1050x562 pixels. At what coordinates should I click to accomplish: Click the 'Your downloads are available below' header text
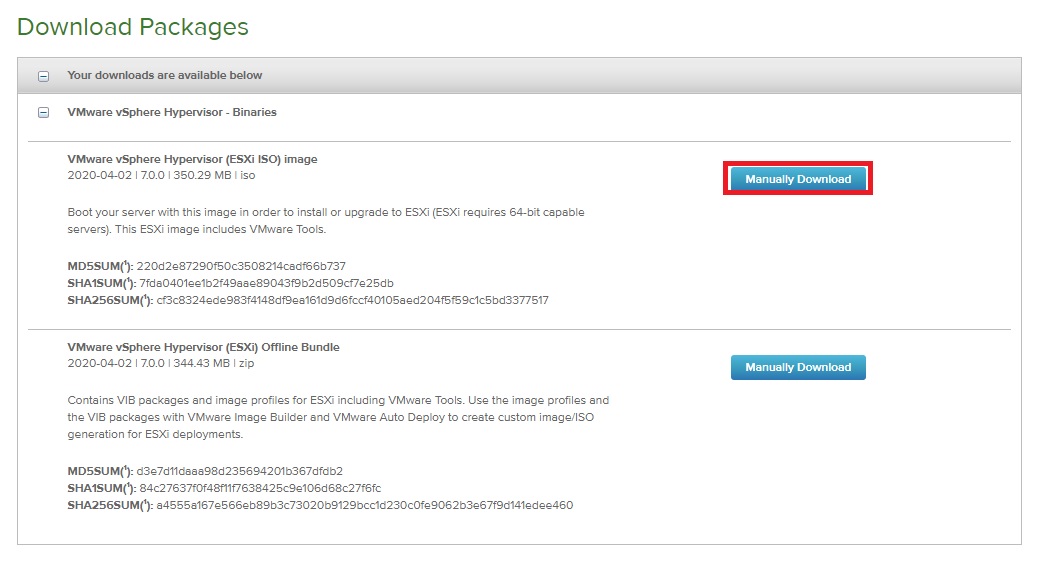[165, 75]
